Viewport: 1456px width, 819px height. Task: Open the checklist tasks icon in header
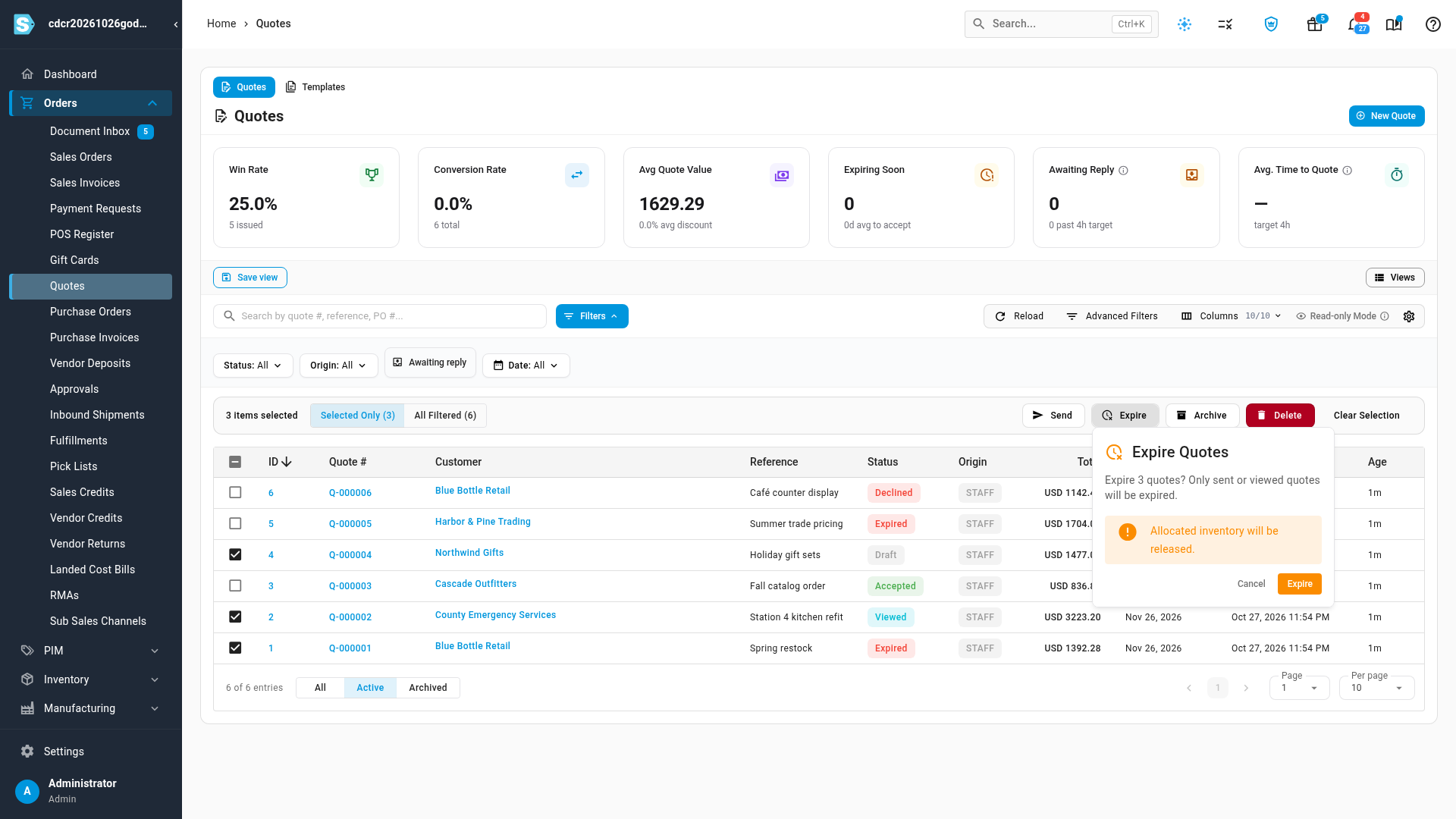(x=1225, y=24)
